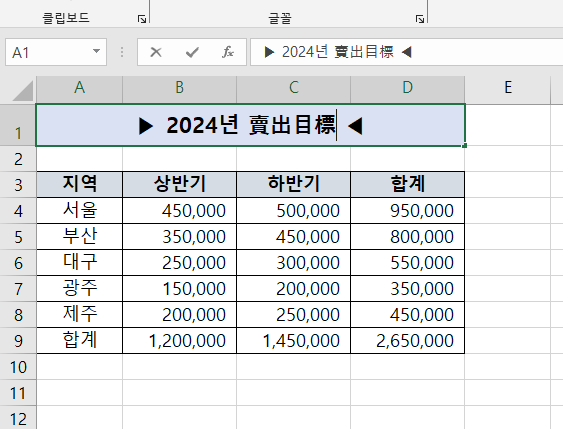Expand the Name Box dropdown arrow
This screenshot has width=563, height=429.
[x=96, y=52]
